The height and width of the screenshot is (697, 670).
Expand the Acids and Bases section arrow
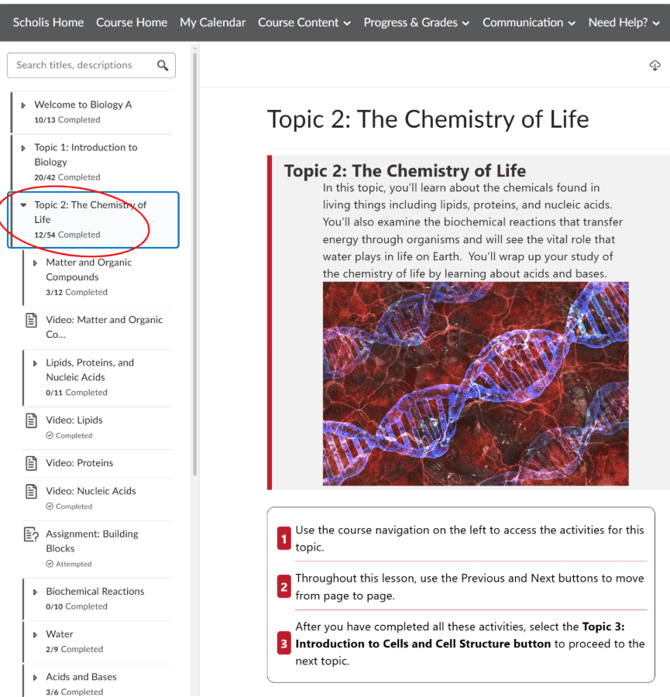[35, 677]
